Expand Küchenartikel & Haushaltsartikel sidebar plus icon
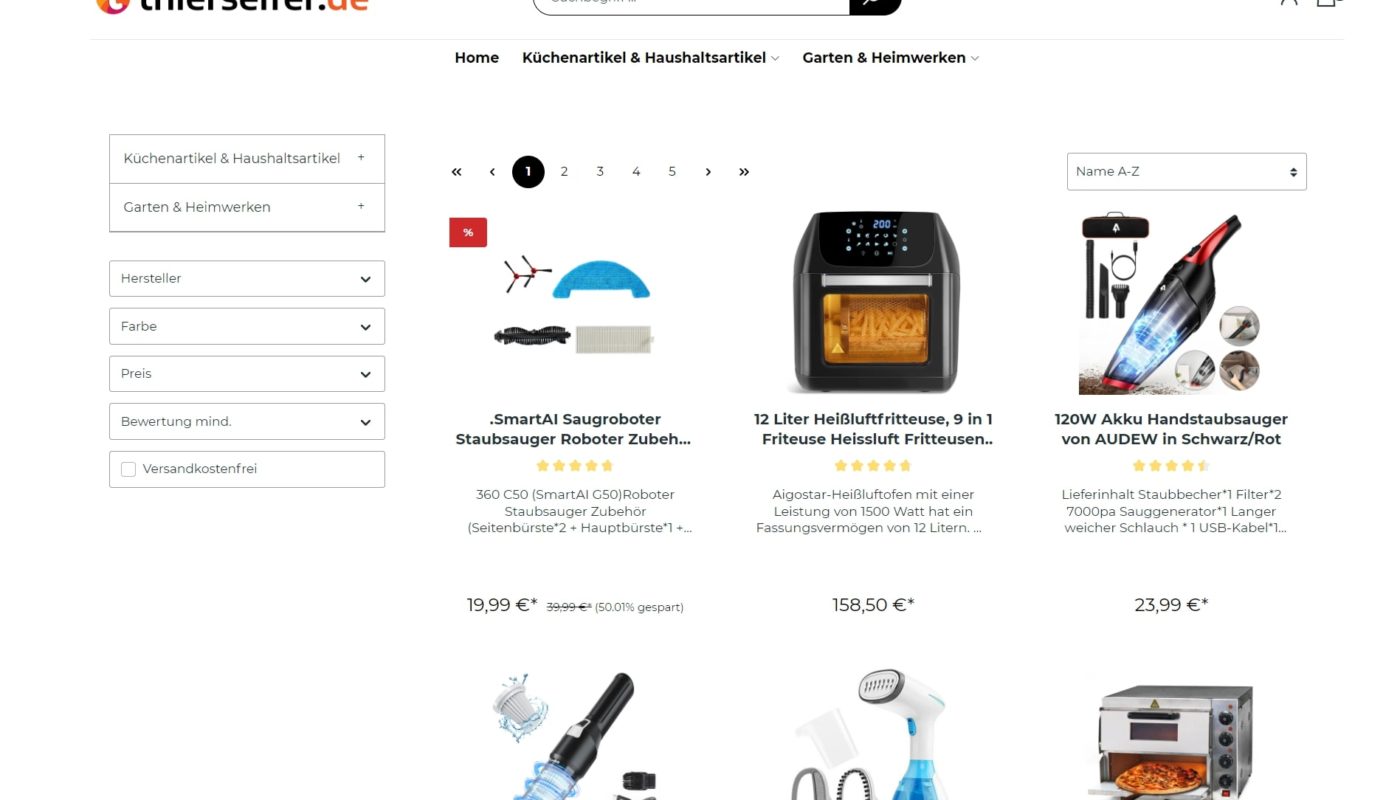Viewport: 1400px width, 800px height. pyautogui.click(x=361, y=158)
